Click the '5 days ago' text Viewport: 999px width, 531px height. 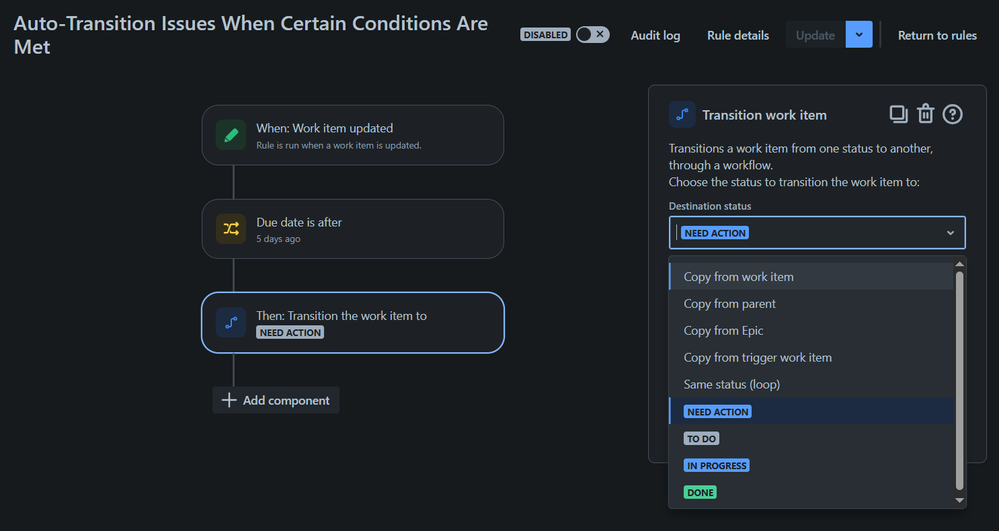pos(278,239)
